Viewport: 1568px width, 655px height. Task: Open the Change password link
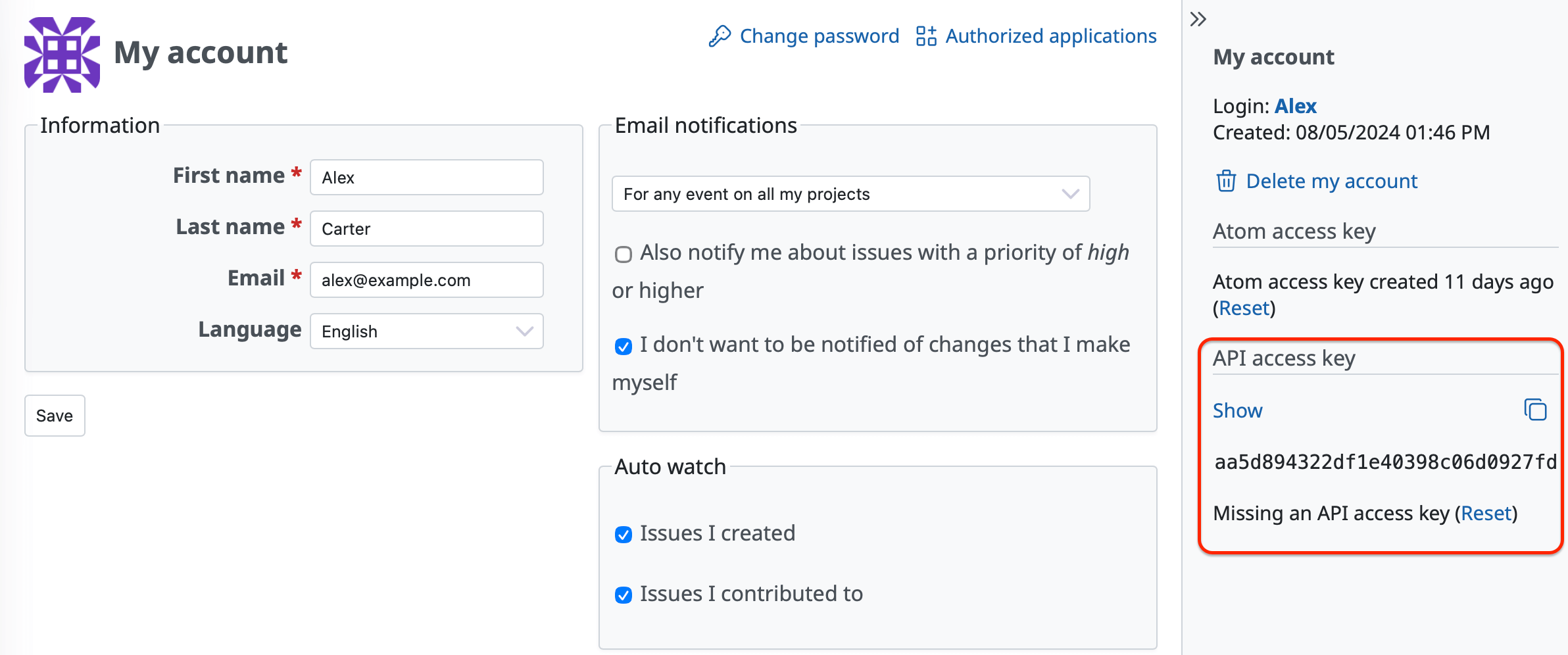(x=819, y=36)
